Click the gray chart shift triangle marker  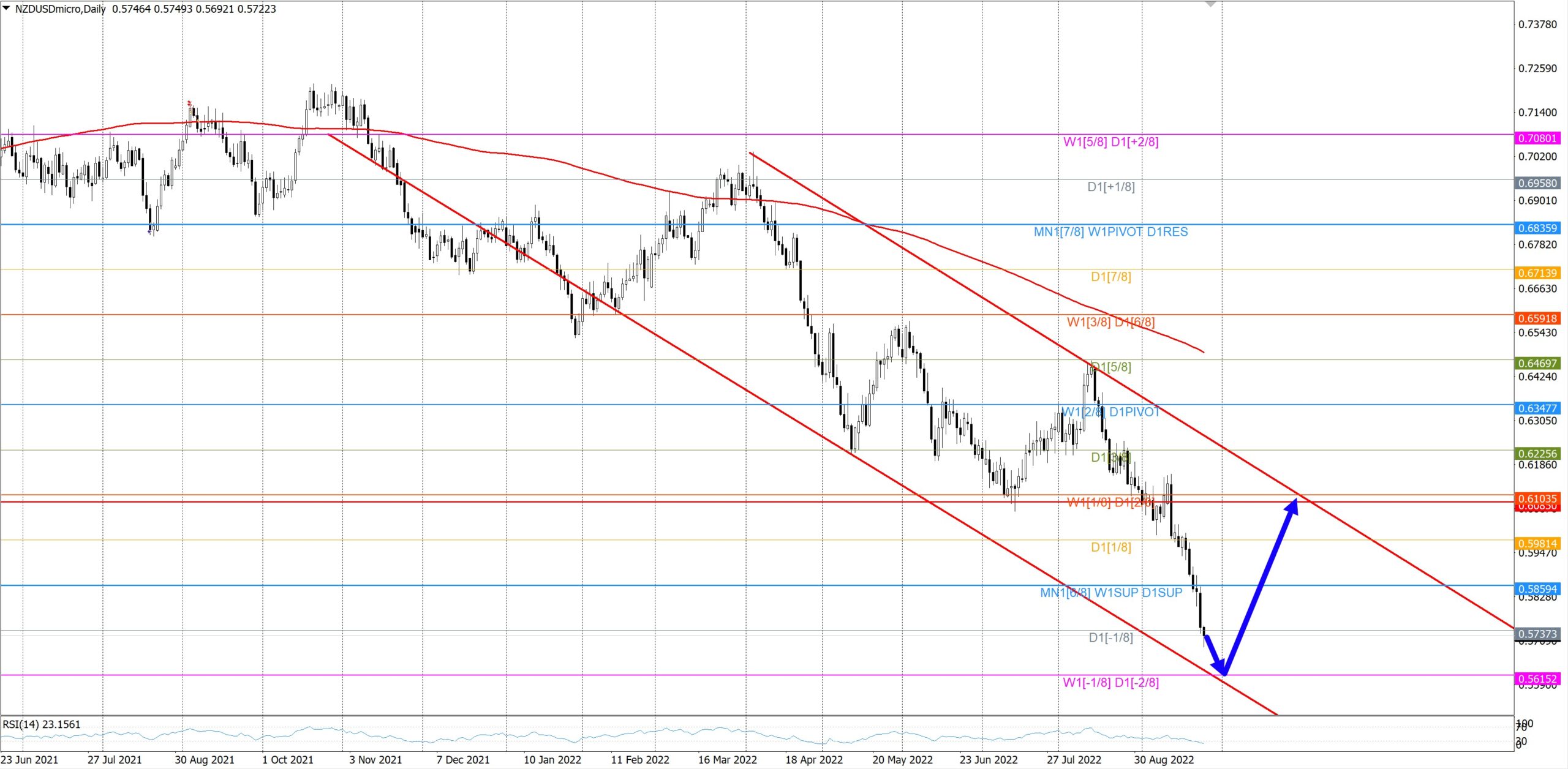(x=1210, y=4)
